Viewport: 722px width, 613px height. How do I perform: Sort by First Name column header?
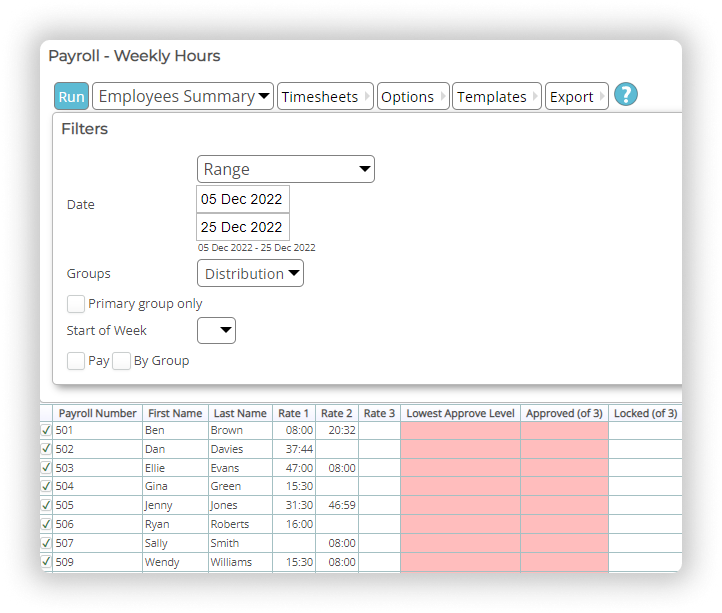click(x=175, y=413)
